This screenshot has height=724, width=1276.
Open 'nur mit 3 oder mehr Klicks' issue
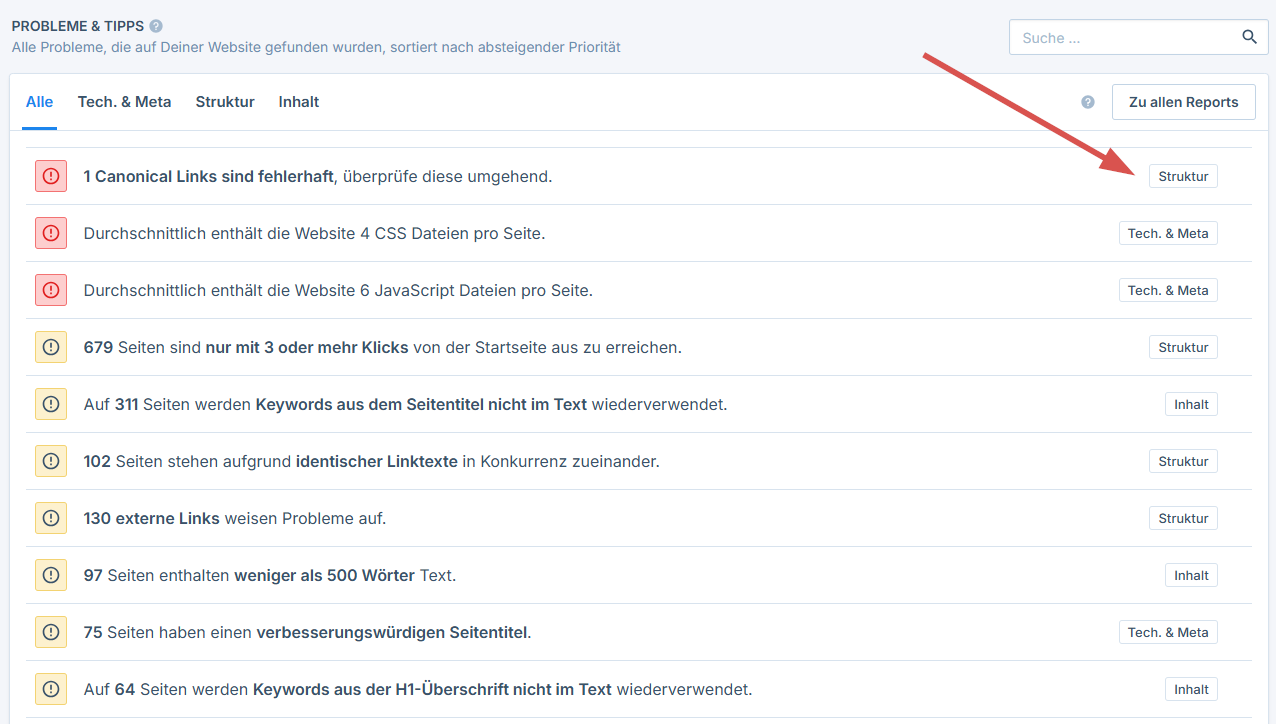(x=382, y=347)
